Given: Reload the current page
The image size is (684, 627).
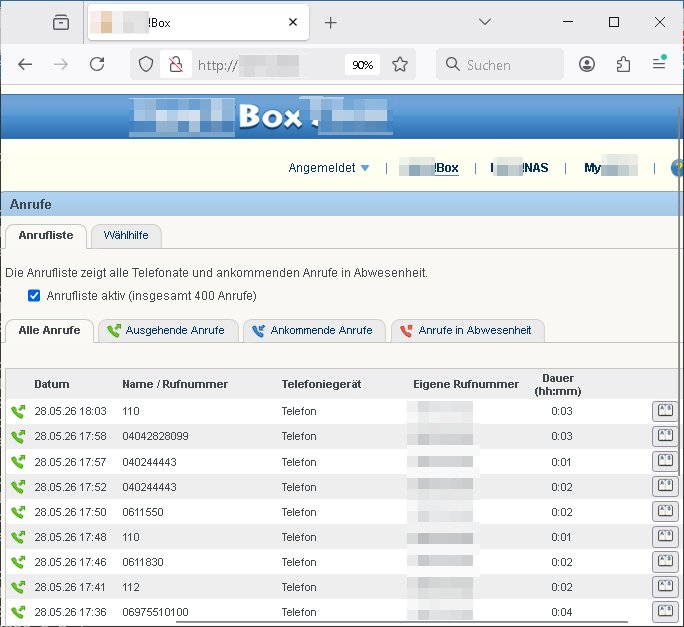Looking at the screenshot, I should pos(97,65).
